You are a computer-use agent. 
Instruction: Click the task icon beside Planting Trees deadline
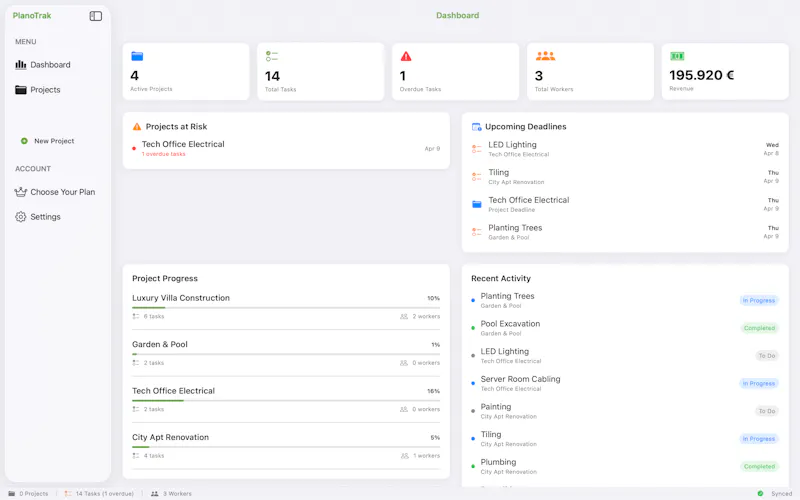477,232
